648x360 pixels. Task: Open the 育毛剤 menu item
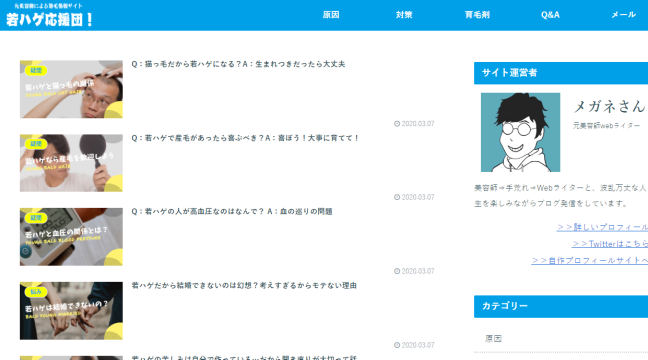[477, 15]
